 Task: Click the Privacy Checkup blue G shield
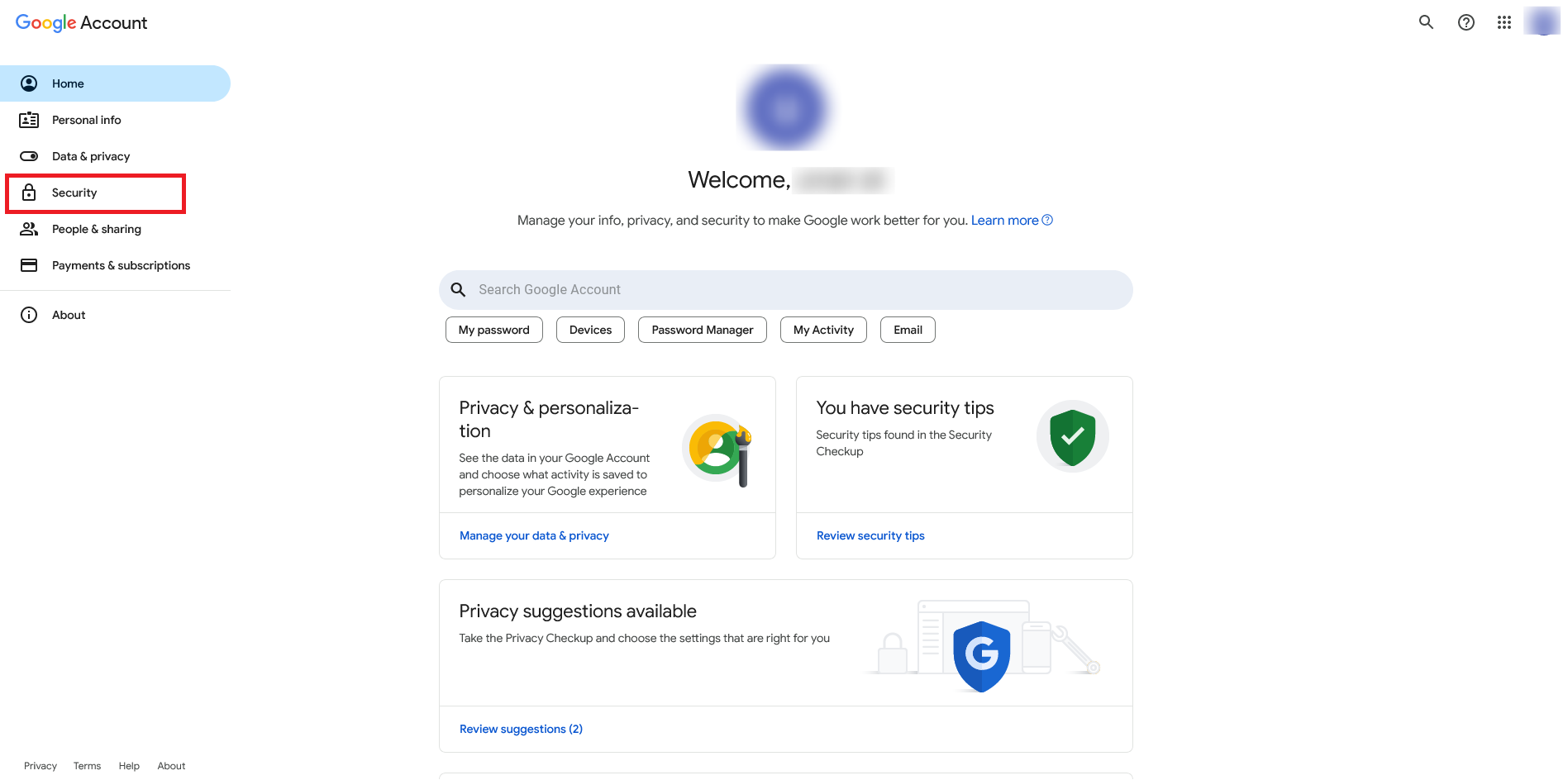981,655
